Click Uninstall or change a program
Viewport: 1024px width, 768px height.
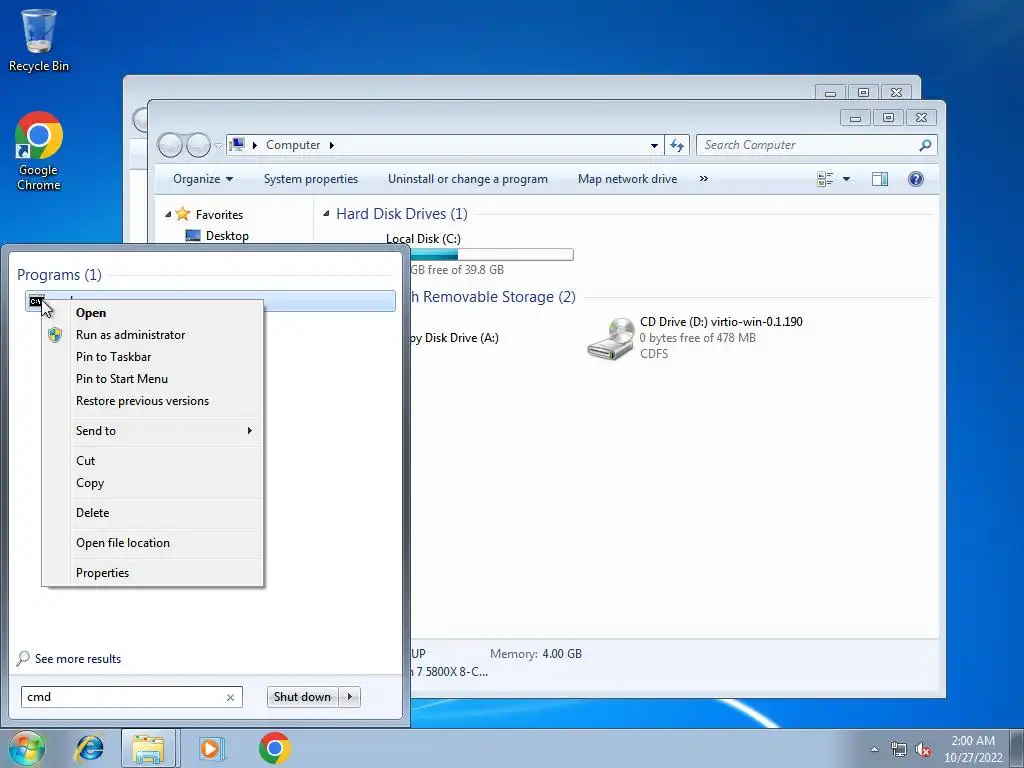click(468, 179)
